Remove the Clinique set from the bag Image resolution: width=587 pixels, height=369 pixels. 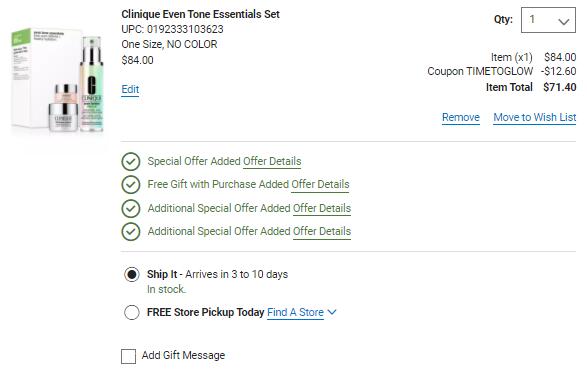(x=460, y=118)
